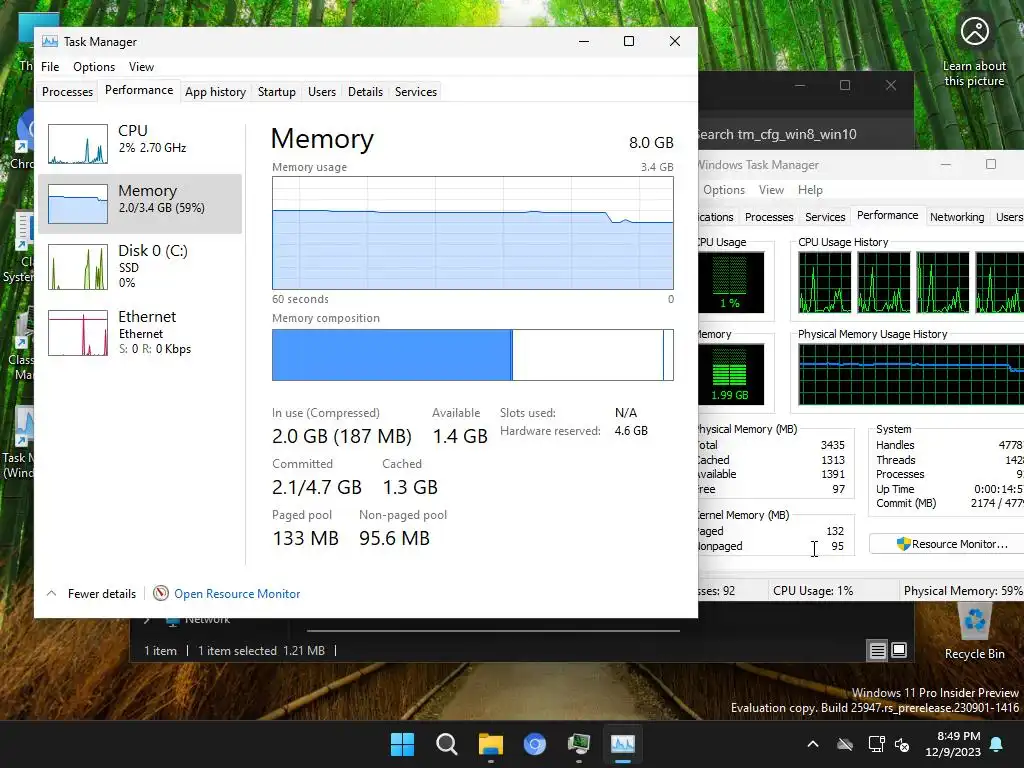Switch to Networking tab in Windows Task Manager

point(957,217)
